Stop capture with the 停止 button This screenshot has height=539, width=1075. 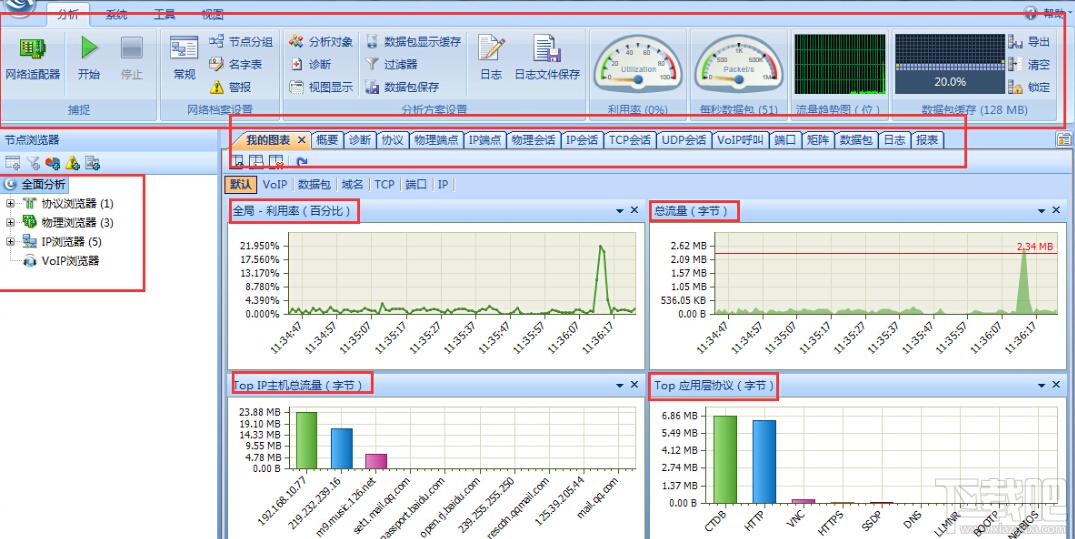pyautogui.click(x=131, y=59)
